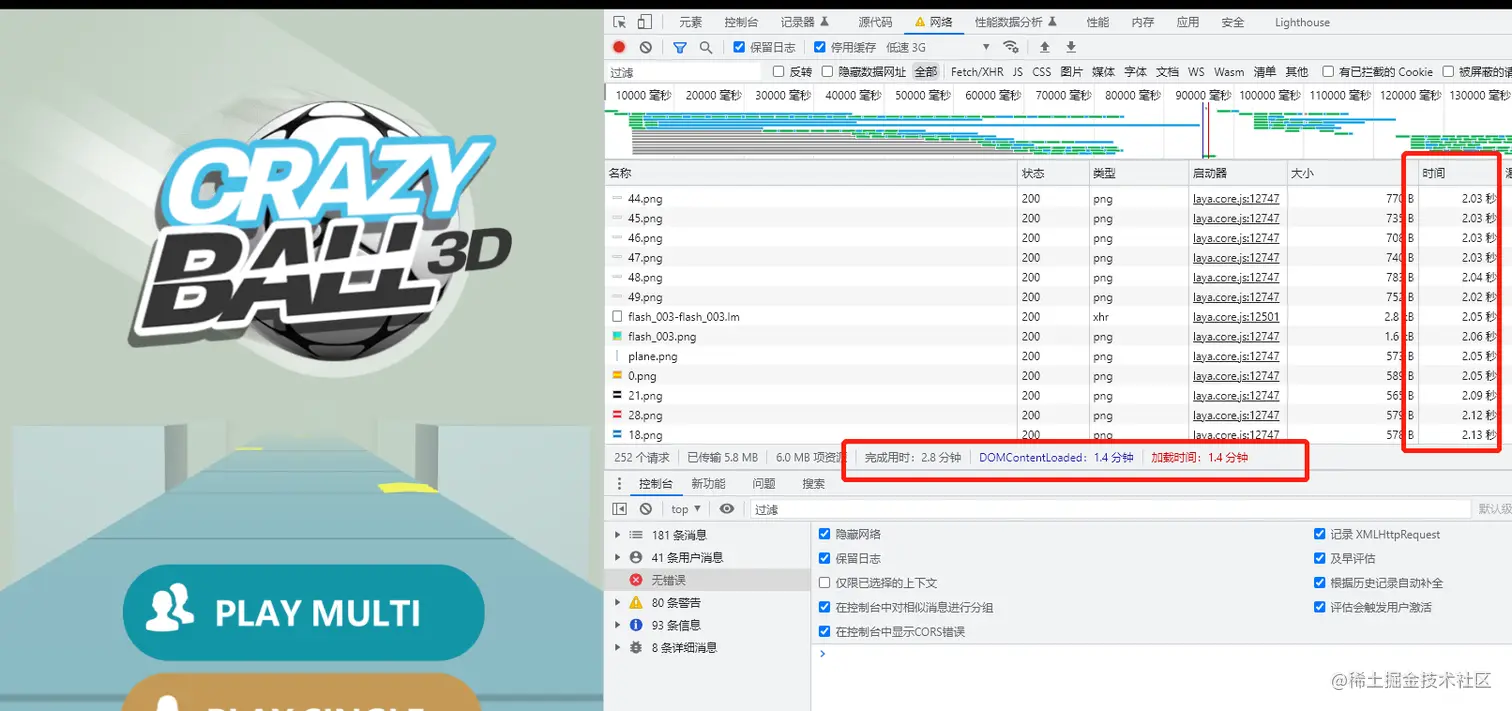Open network search magnifier icon
The image size is (1512, 711).
(706, 47)
